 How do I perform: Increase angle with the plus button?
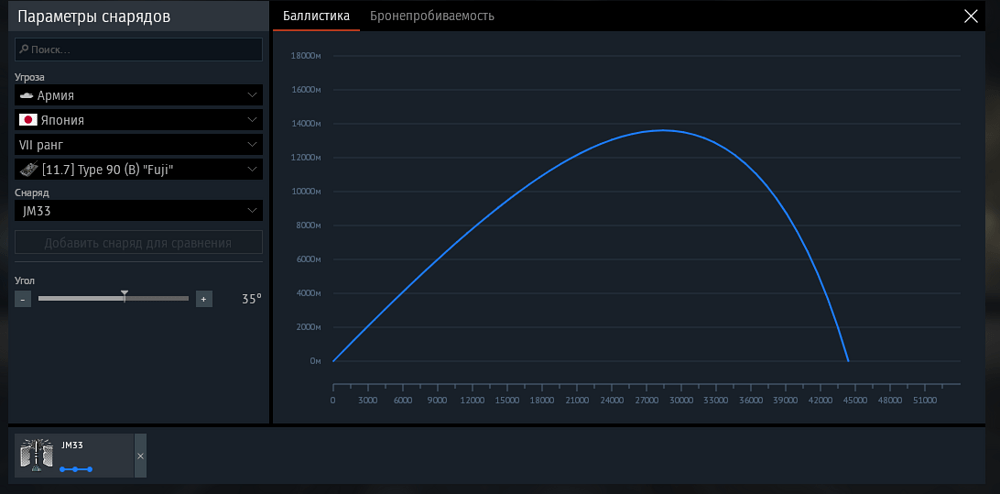click(x=204, y=299)
